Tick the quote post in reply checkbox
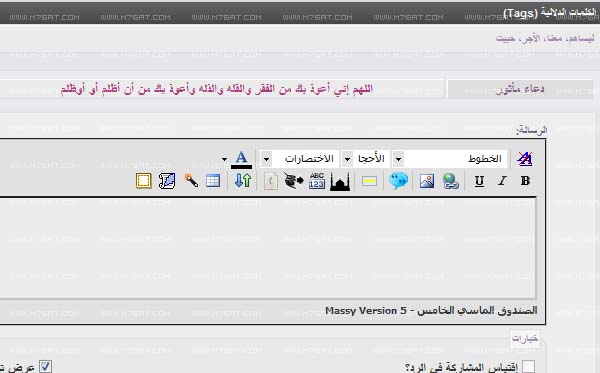 click(528, 367)
